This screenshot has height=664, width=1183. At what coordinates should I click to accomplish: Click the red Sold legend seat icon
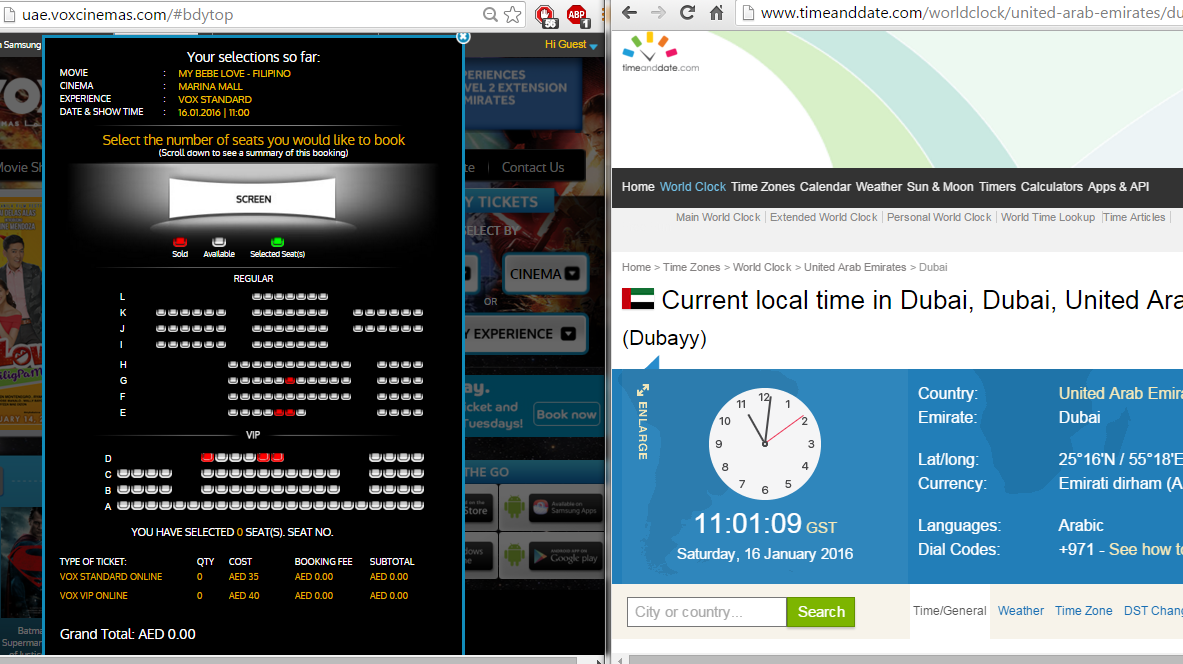pyautogui.click(x=180, y=242)
